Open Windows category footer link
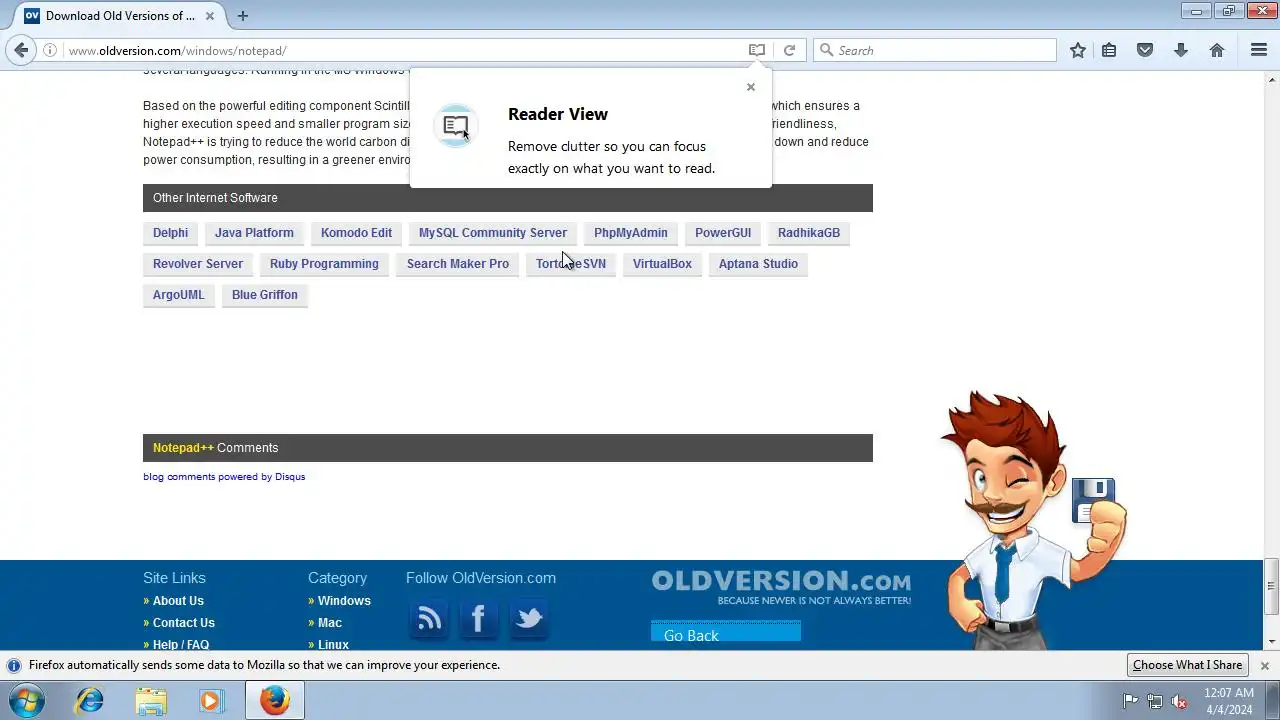1280x720 pixels. coord(344,601)
